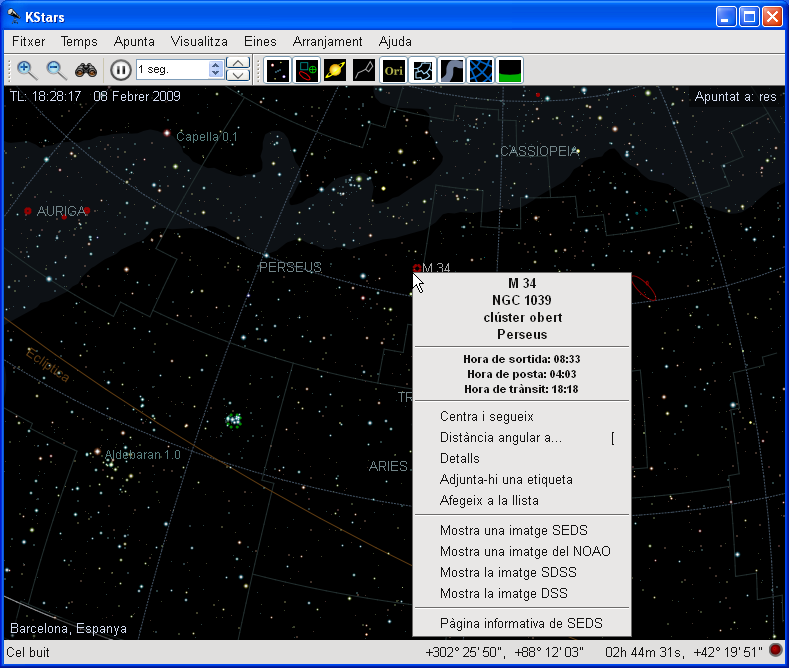This screenshot has width=789, height=668.
Task: Click the Capella star
Action: coord(167,133)
